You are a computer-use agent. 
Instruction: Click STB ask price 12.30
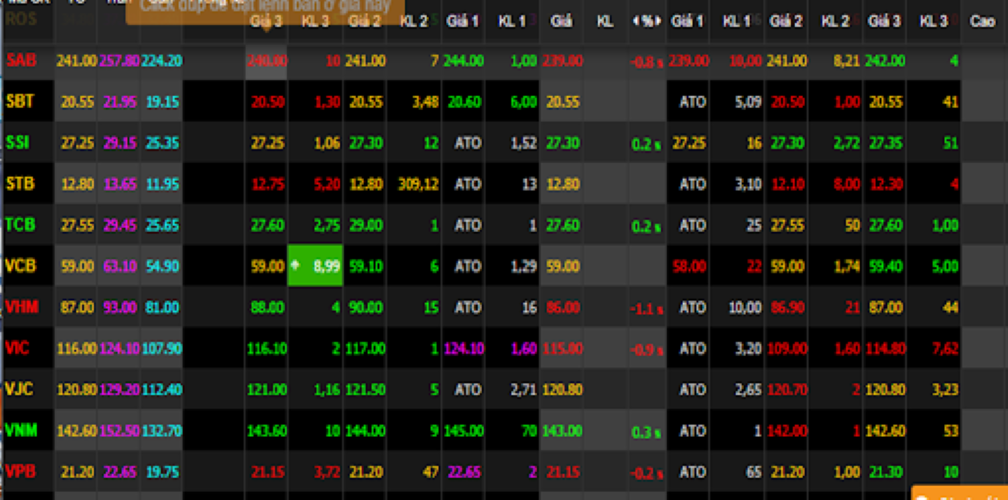[887, 184]
